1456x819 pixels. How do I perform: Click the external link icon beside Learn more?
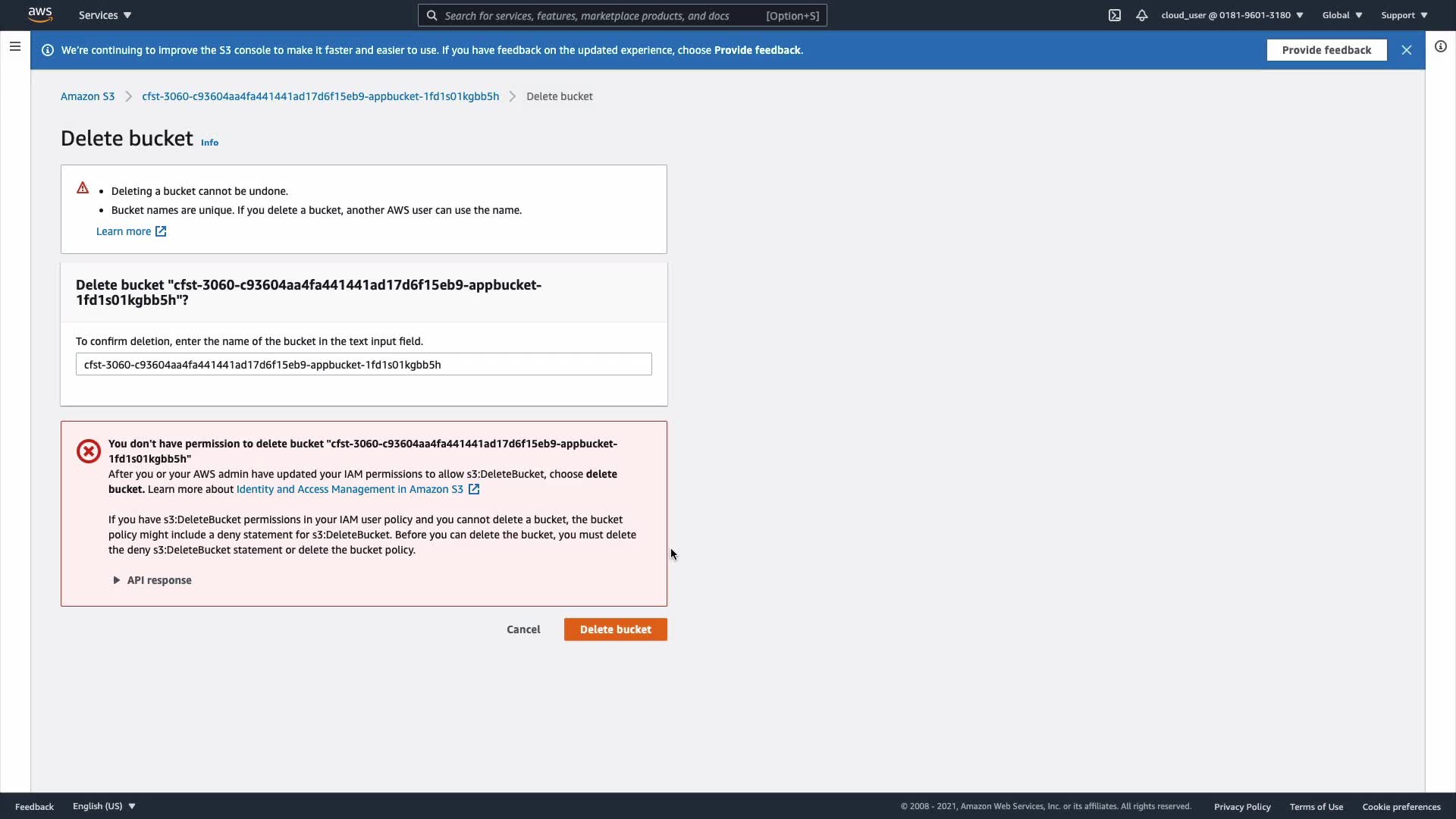(161, 231)
